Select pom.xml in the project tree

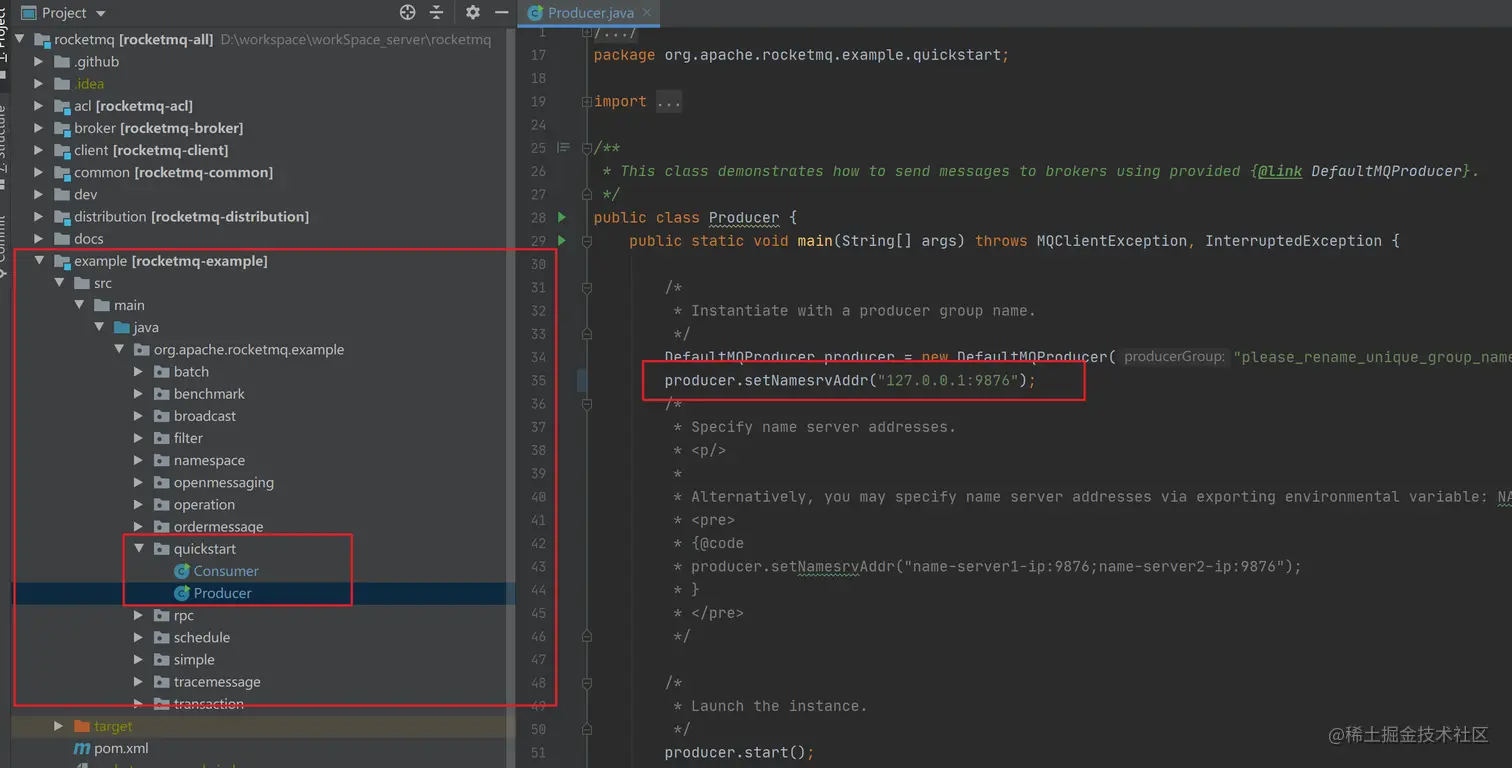[x=122, y=748]
